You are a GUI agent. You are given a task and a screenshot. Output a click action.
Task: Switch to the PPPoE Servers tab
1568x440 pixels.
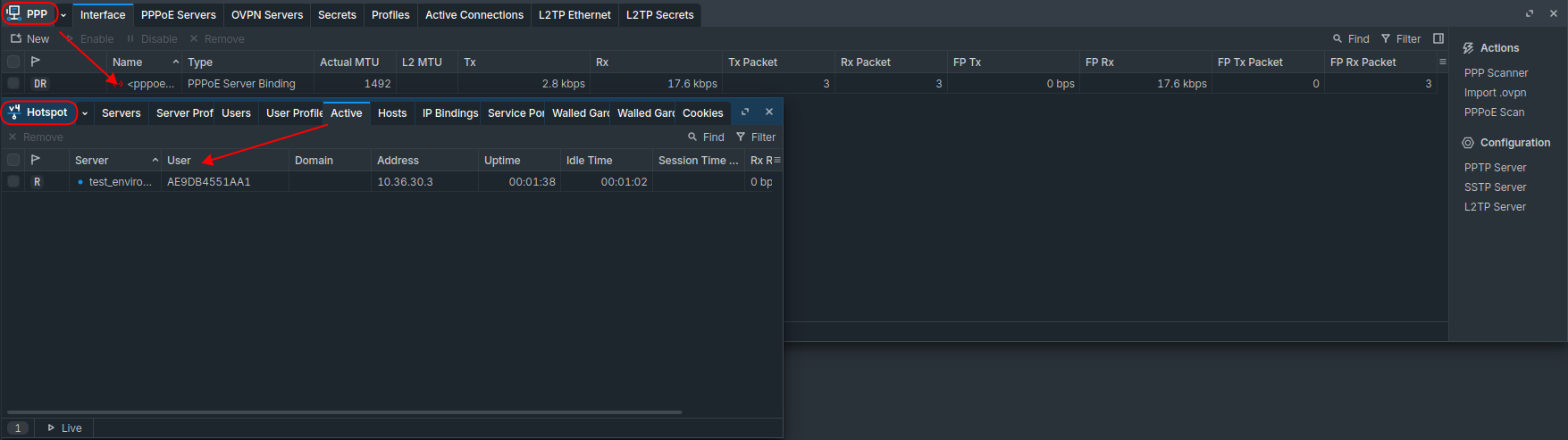[178, 15]
